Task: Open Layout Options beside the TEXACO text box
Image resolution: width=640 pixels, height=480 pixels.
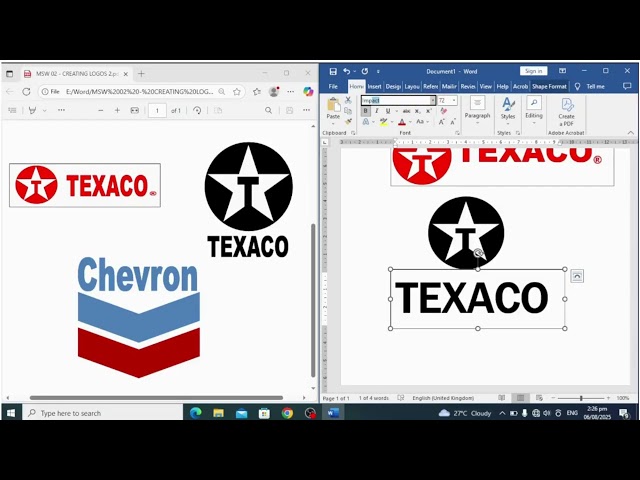Action: pos(577,276)
